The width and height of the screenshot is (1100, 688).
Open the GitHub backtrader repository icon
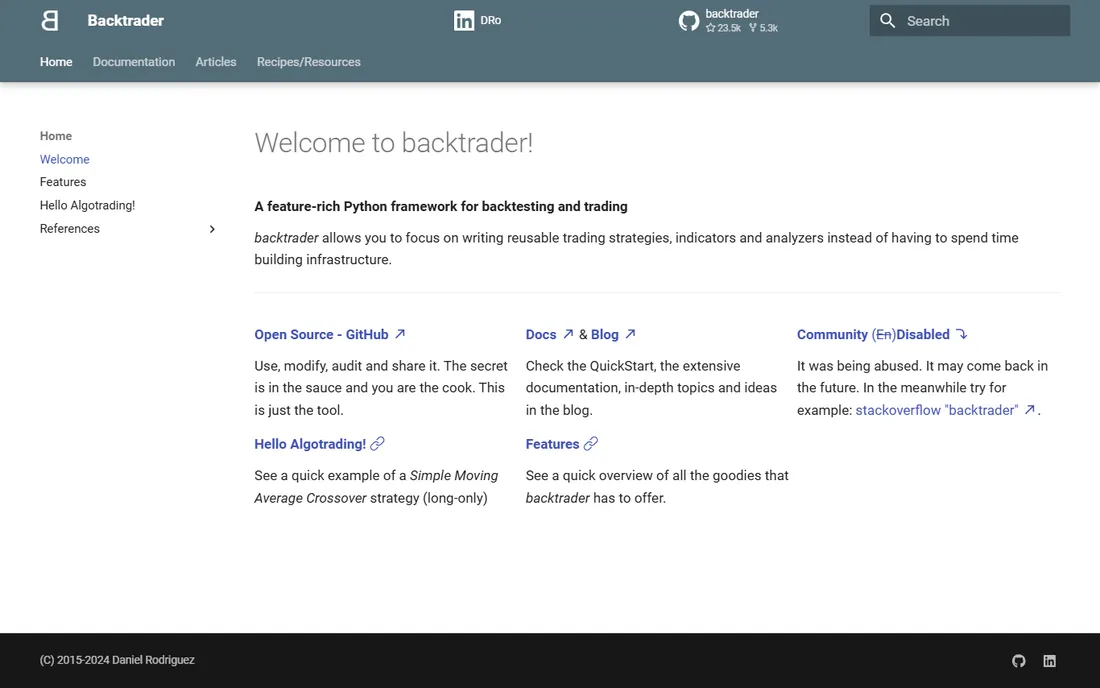[689, 20]
